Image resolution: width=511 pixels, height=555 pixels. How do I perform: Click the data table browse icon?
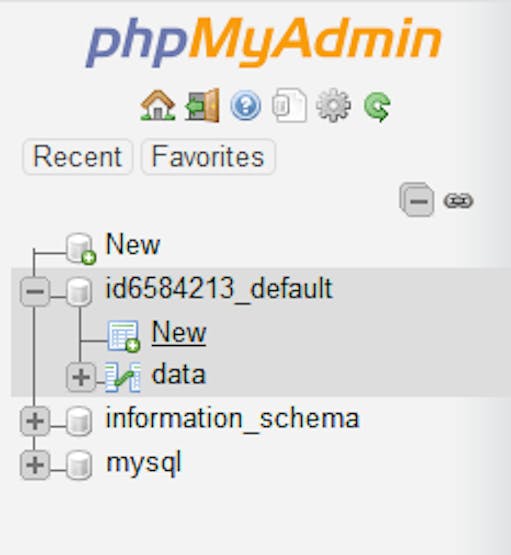(x=123, y=377)
